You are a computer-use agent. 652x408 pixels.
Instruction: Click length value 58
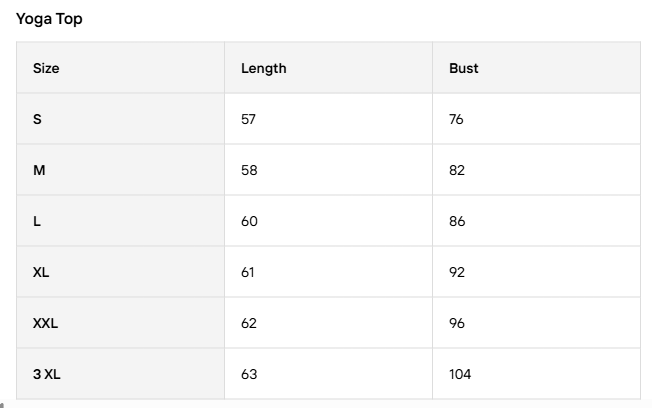coord(249,171)
